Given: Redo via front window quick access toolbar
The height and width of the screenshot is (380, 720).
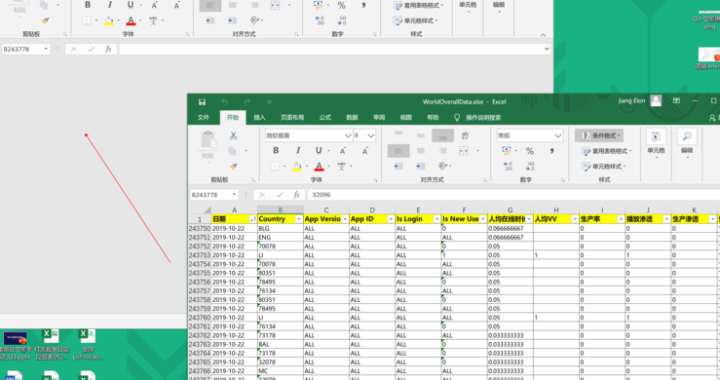Looking at the screenshot, I should pos(248,102).
